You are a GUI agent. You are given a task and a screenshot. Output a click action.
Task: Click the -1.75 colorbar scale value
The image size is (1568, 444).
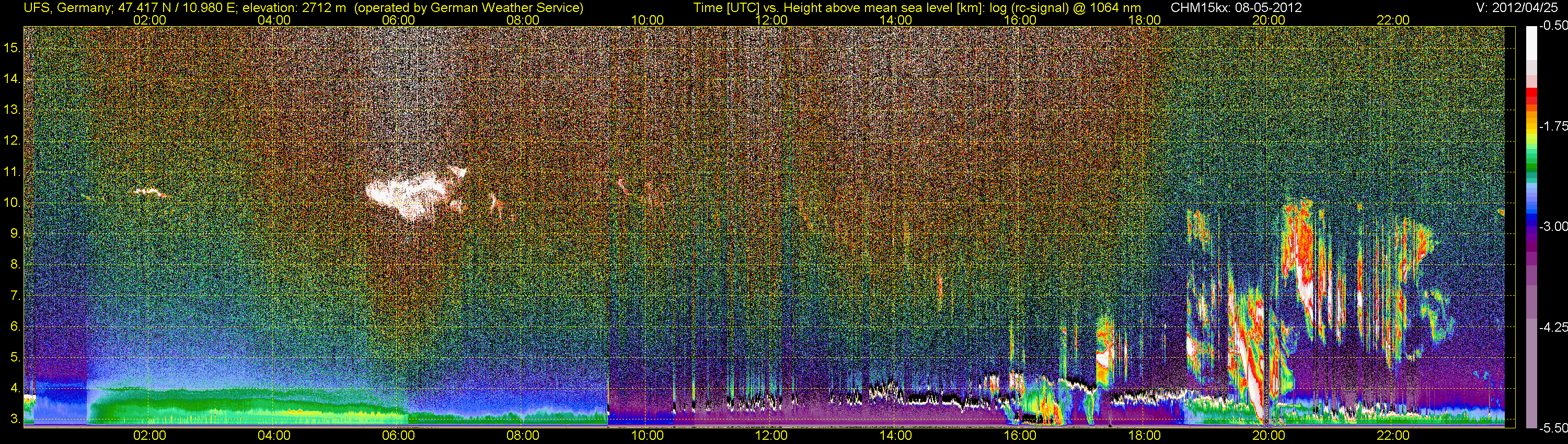[1553, 126]
